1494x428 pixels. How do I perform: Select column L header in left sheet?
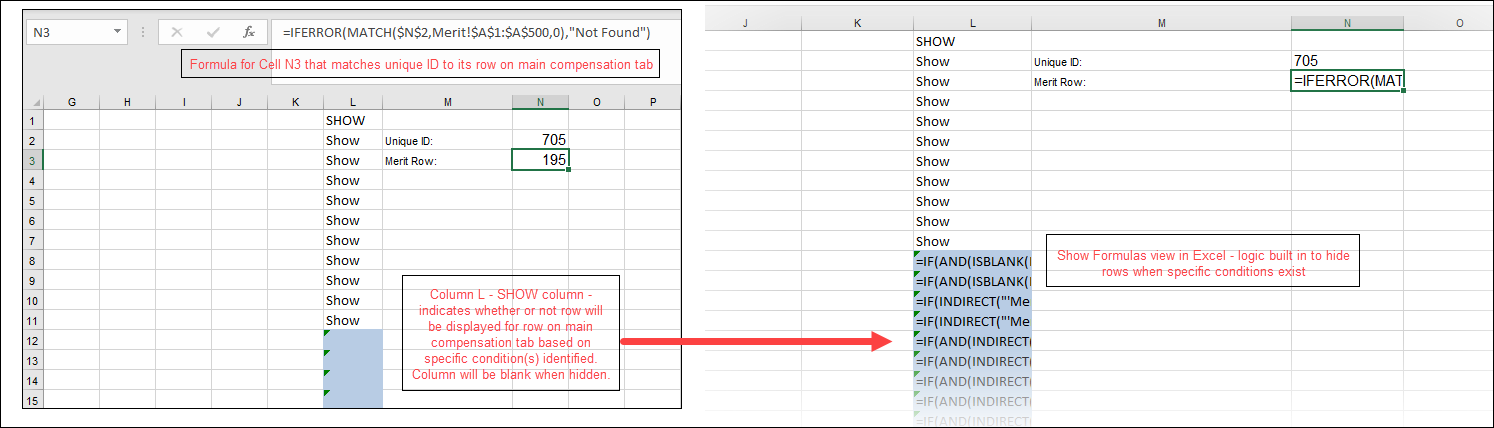pos(353,101)
